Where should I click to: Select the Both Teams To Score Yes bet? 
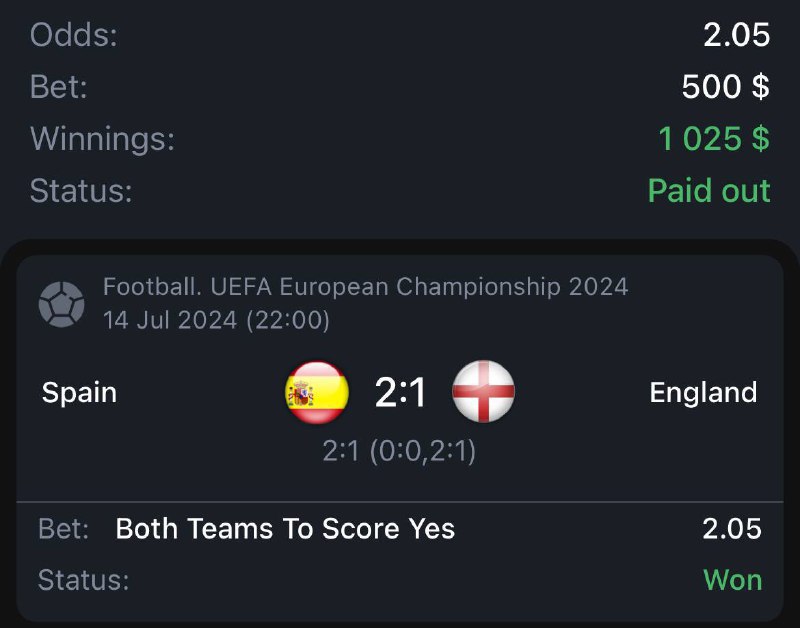point(285,528)
